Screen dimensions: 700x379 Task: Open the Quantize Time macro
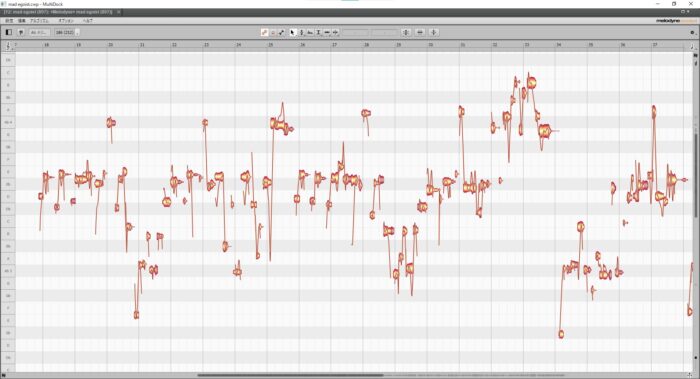click(x=420, y=33)
